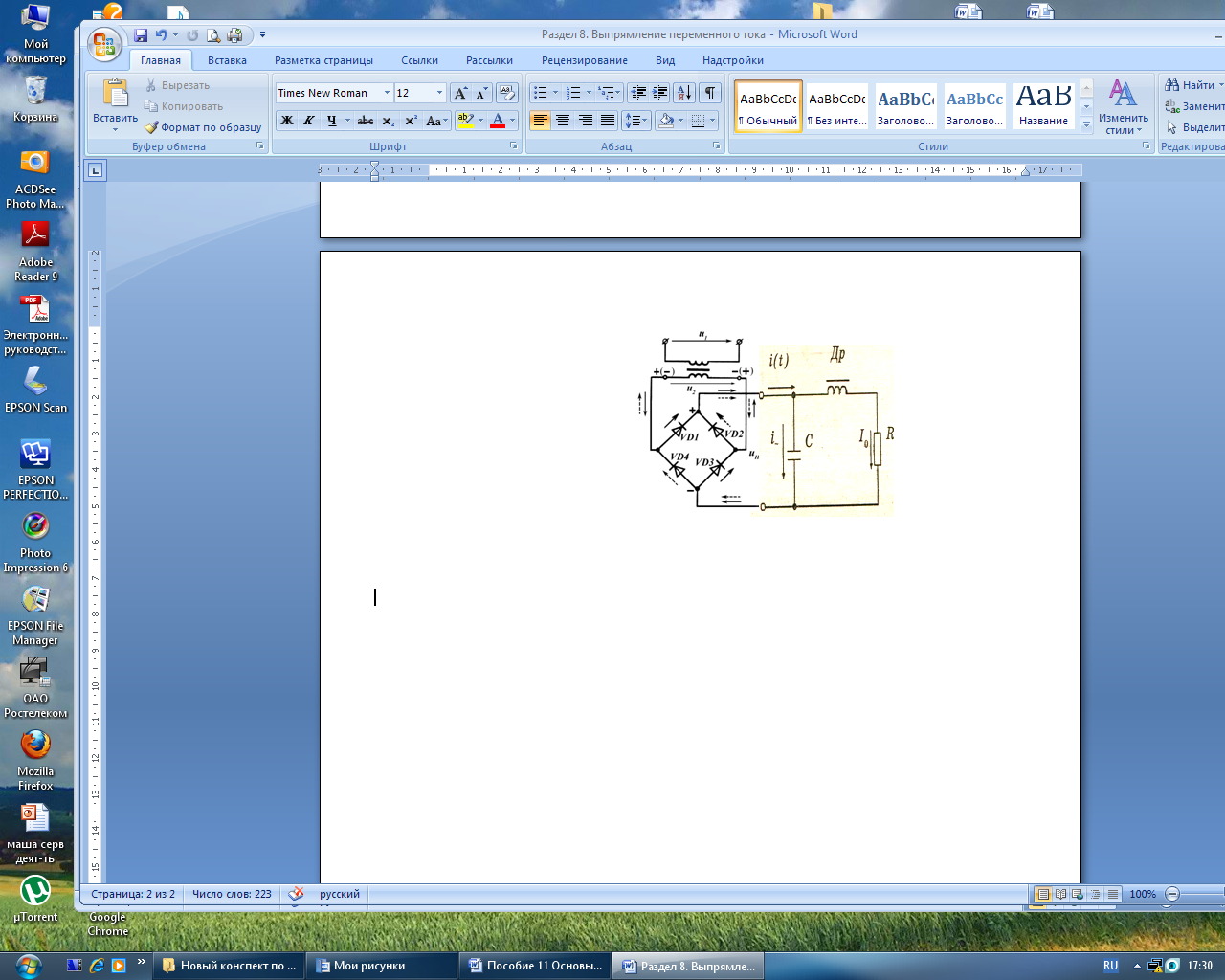1225x980 pixels.
Task: Open print preview from quick access toolbar
Action: pos(213,35)
